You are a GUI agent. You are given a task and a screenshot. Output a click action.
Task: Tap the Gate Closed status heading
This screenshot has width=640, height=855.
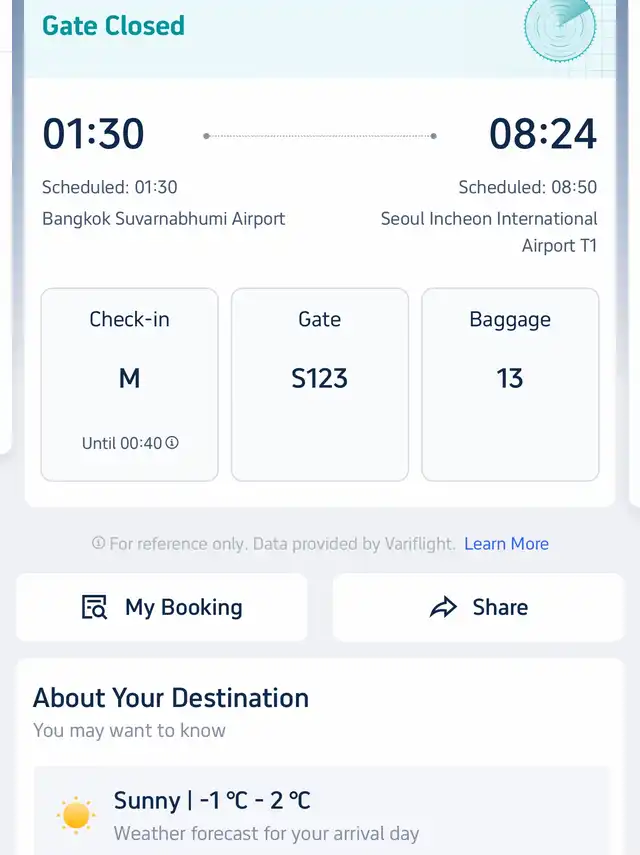pyautogui.click(x=113, y=26)
